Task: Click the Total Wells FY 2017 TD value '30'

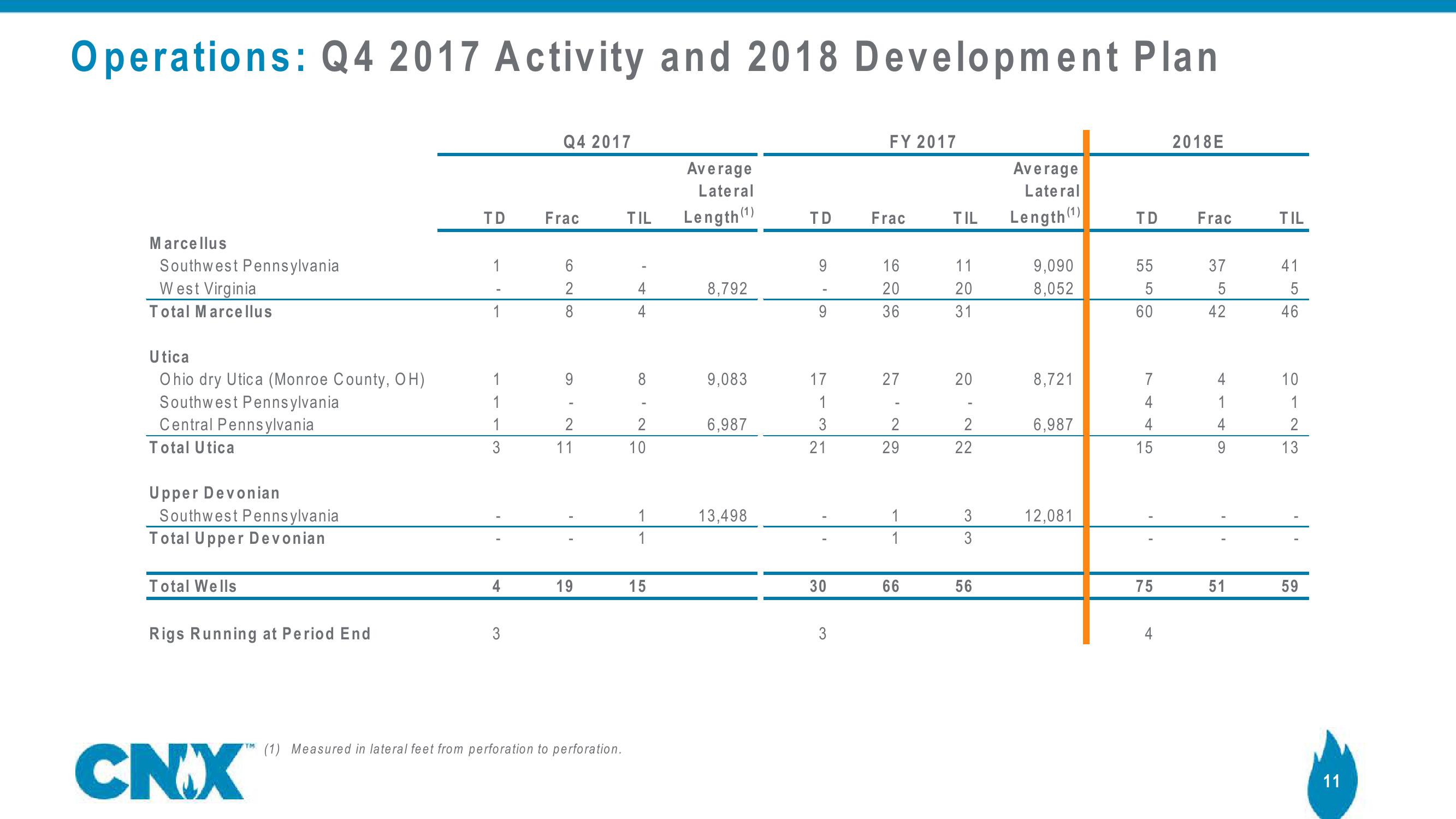Action: (818, 586)
